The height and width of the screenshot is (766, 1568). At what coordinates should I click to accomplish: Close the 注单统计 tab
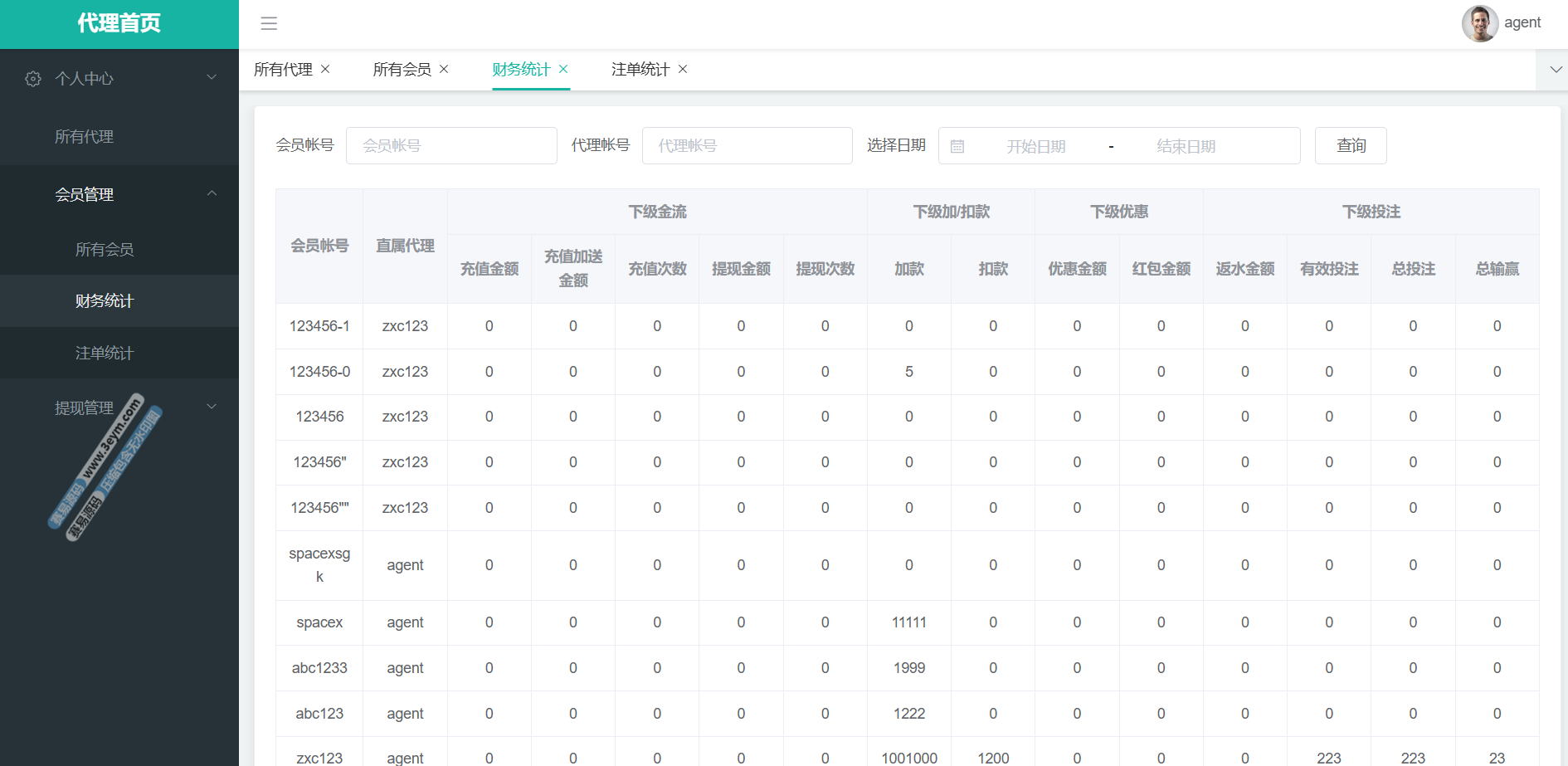click(683, 69)
